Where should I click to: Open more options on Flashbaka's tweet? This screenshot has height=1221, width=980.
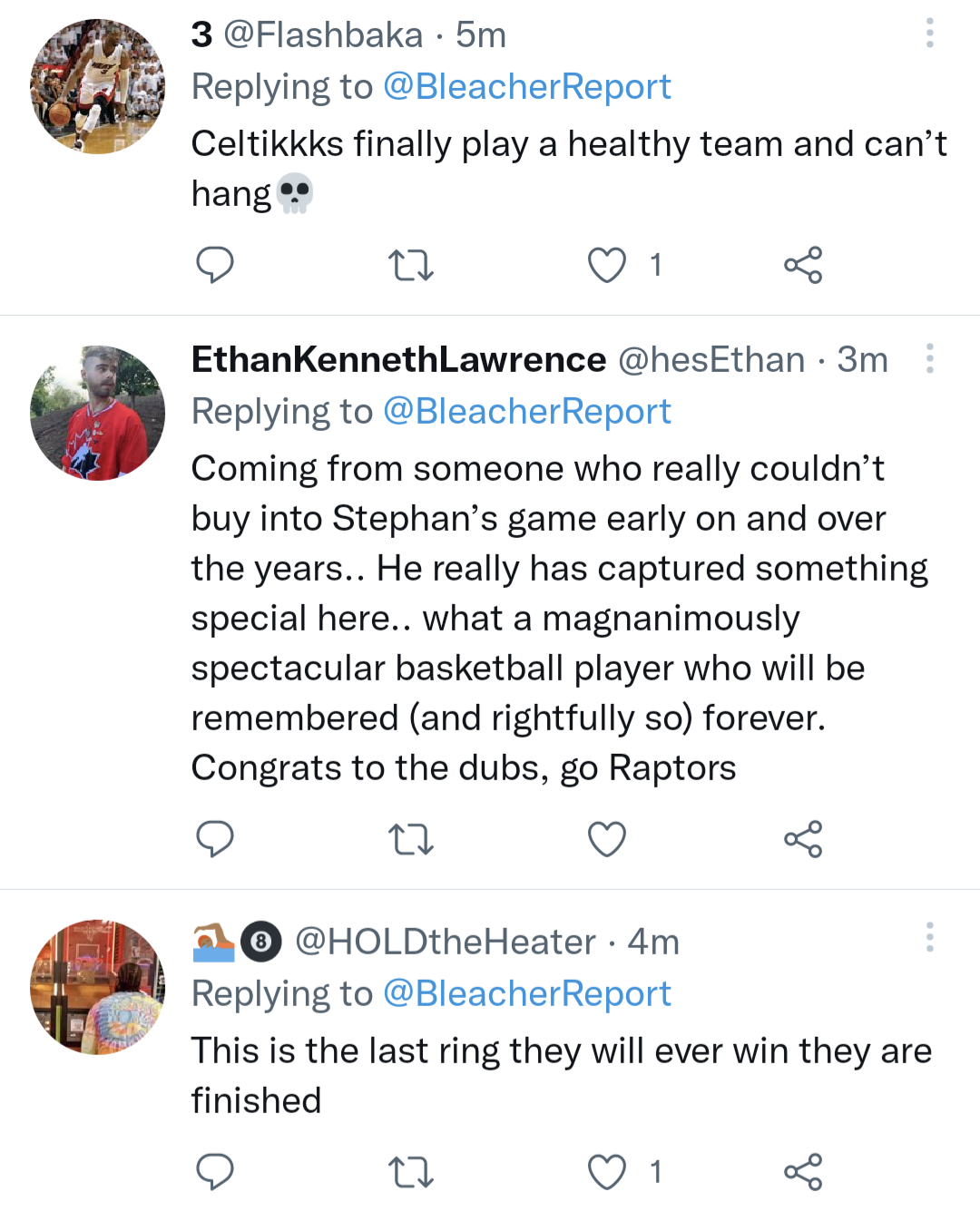[930, 34]
